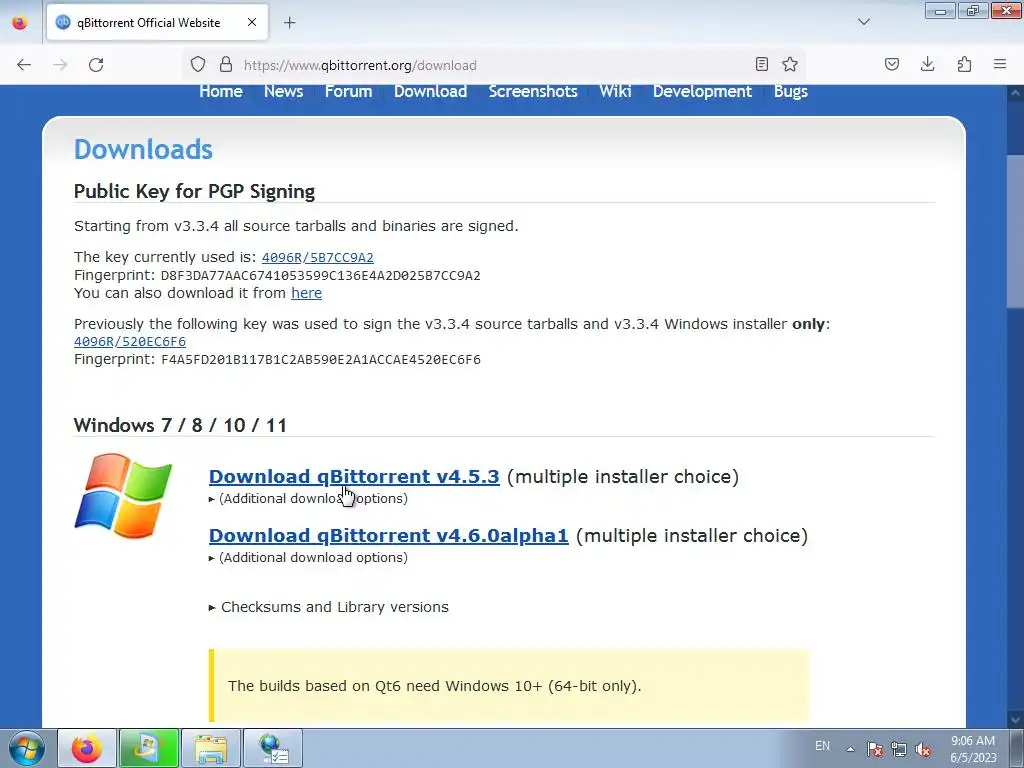Bookmark this page with the star icon
This screenshot has height=768, width=1024.
[790, 64]
